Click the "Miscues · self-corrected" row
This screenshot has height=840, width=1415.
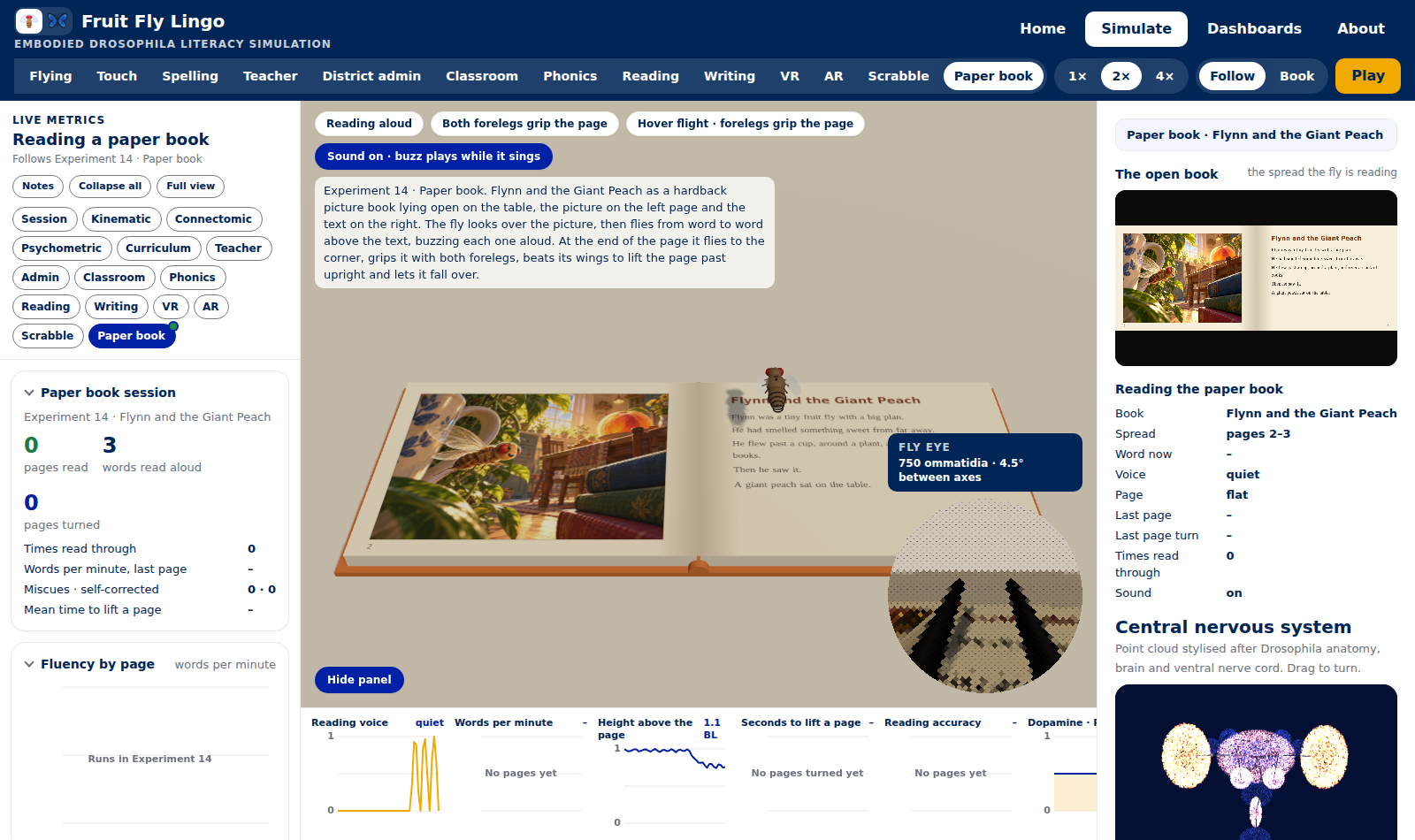coord(149,590)
